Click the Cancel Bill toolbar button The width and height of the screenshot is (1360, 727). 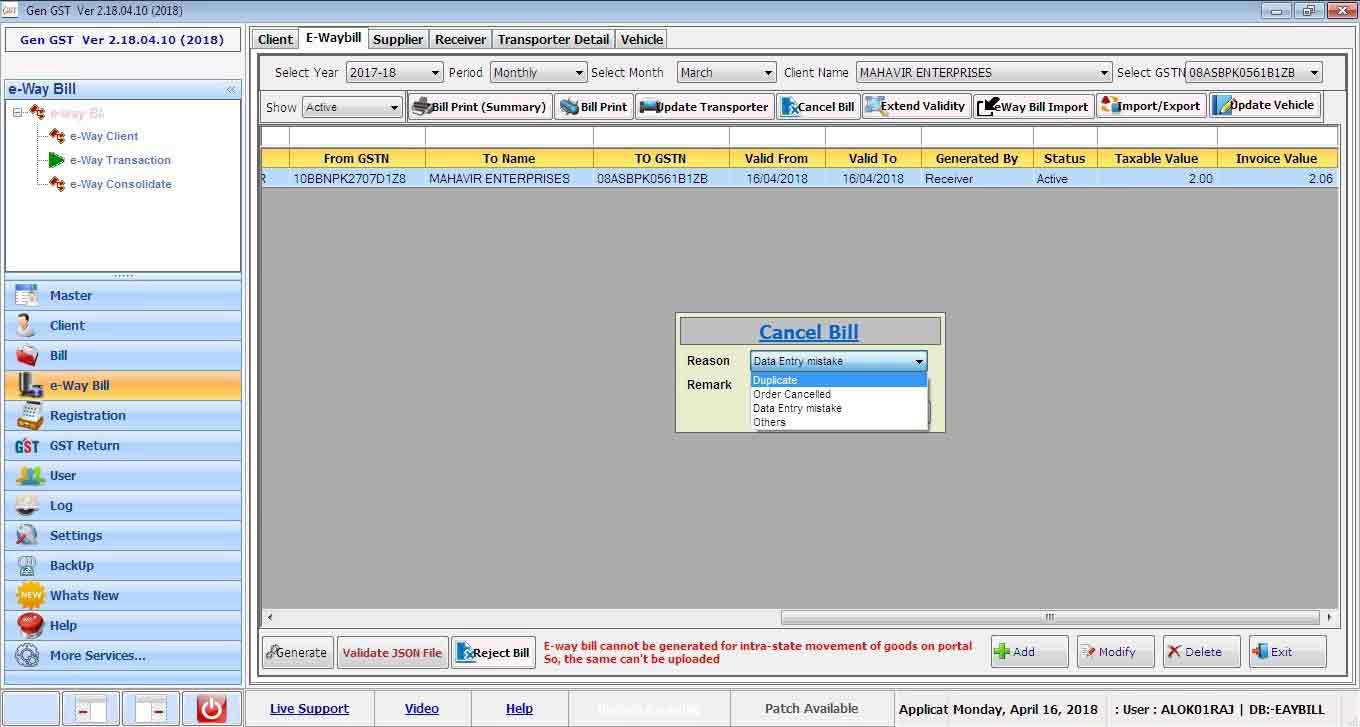point(818,107)
